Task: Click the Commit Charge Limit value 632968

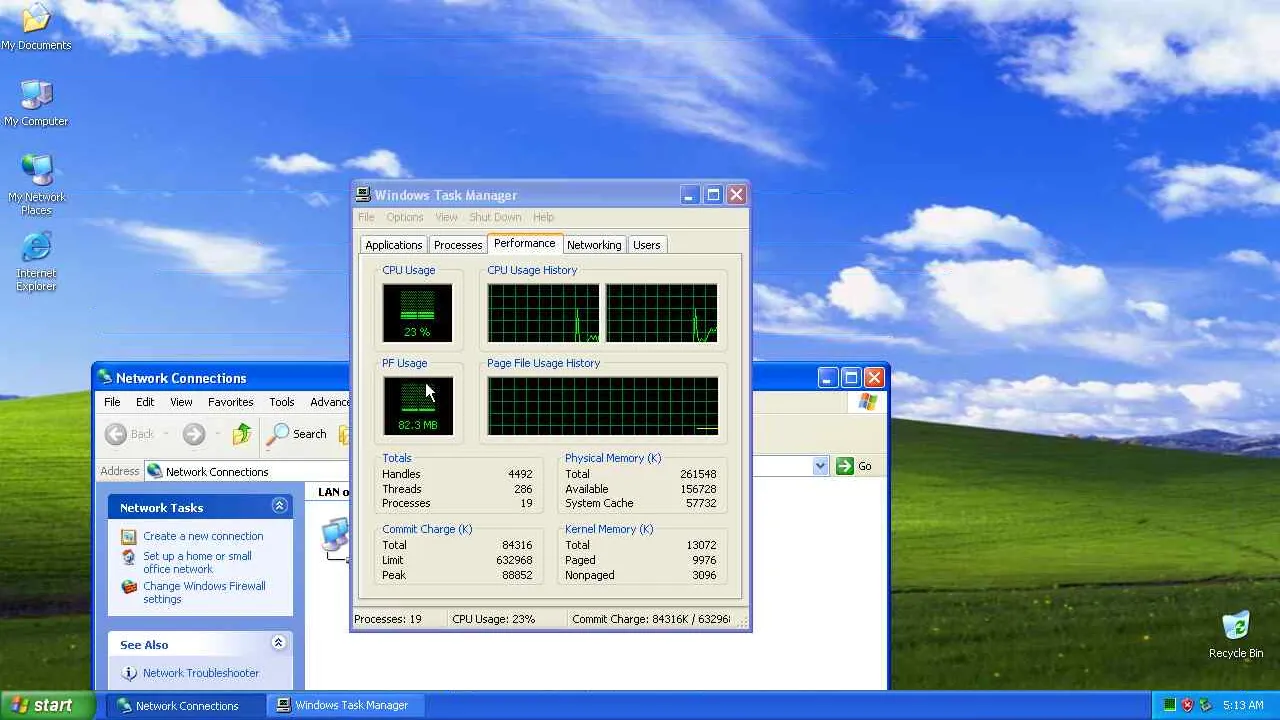Action: pyautogui.click(x=514, y=560)
